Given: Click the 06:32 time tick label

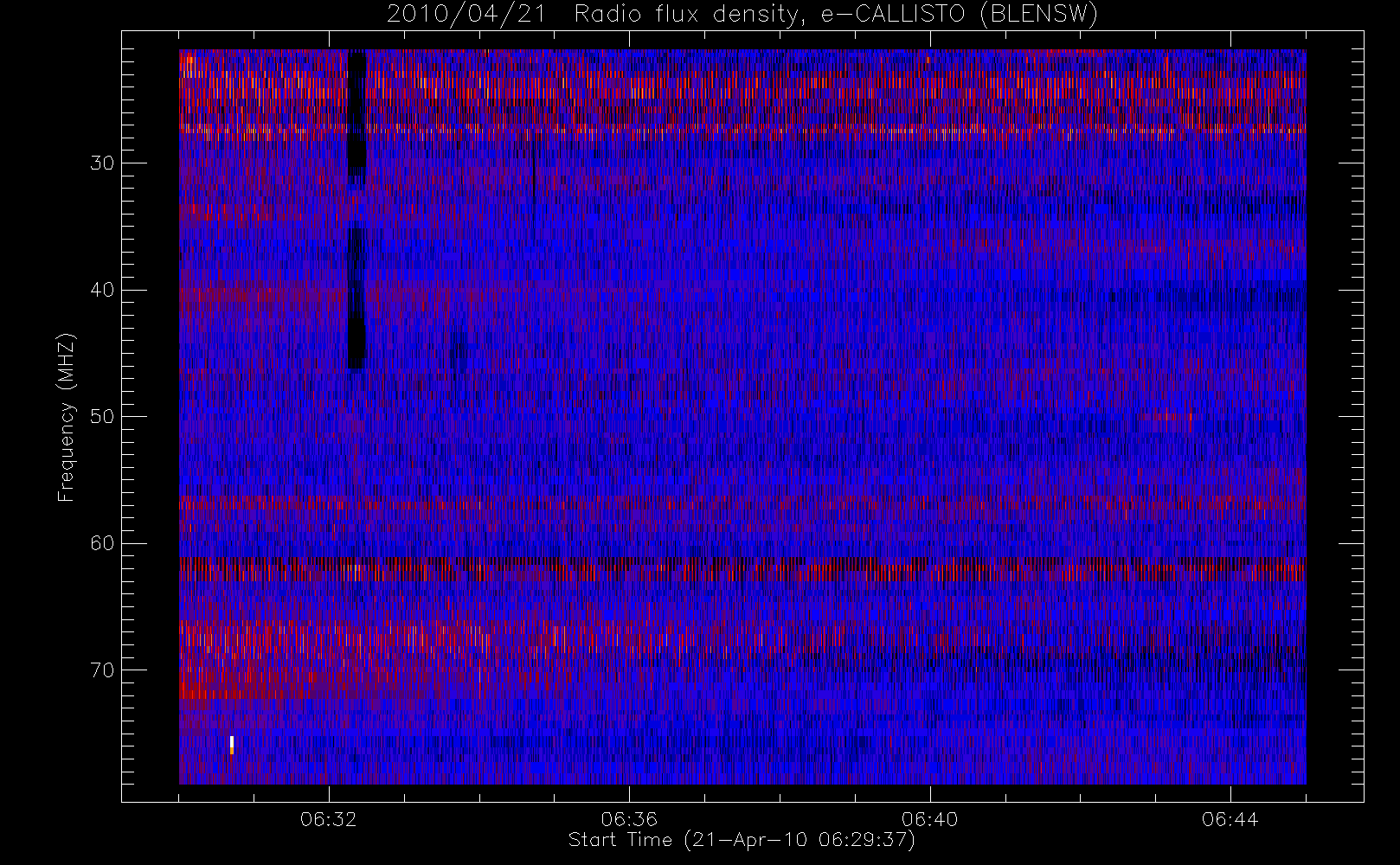Looking at the screenshot, I should point(329,819).
